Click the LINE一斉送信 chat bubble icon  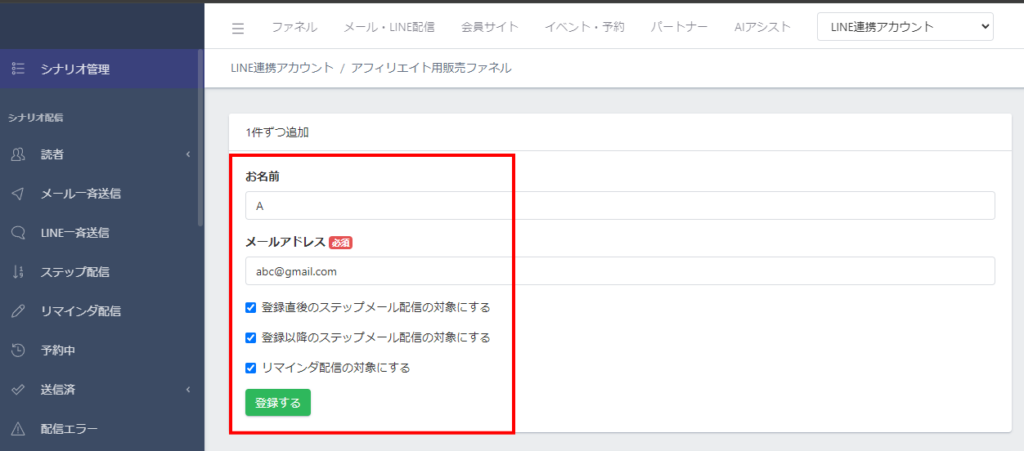[17, 232]
